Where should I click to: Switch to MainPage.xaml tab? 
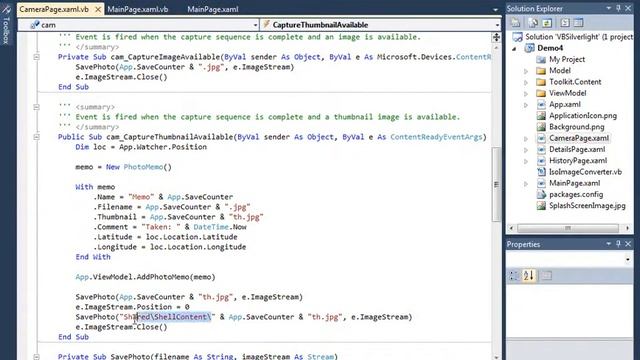213,9
